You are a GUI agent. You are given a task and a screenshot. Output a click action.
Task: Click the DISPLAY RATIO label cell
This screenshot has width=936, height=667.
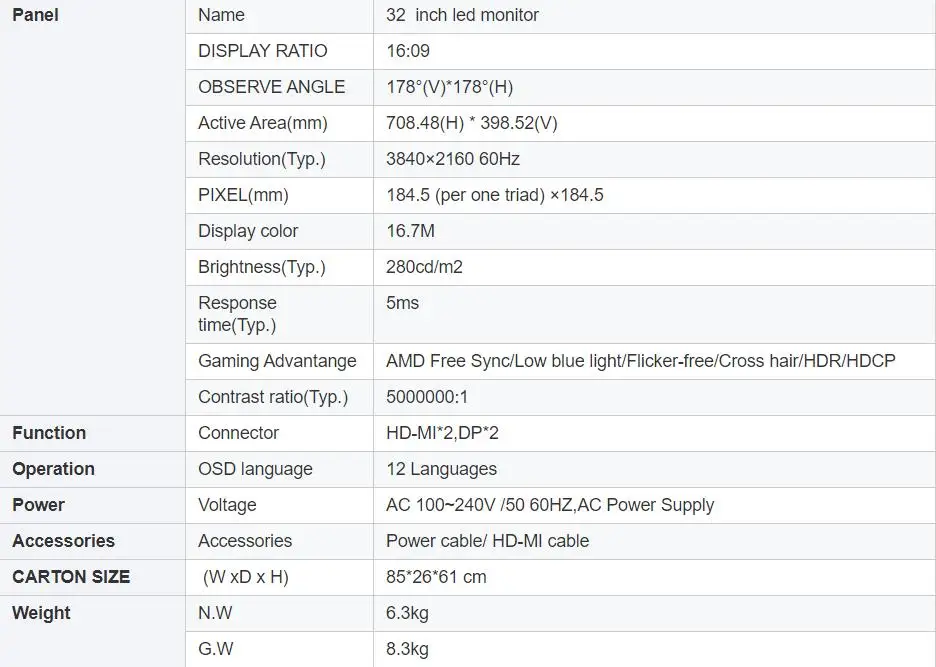click(x=262, y=51)
